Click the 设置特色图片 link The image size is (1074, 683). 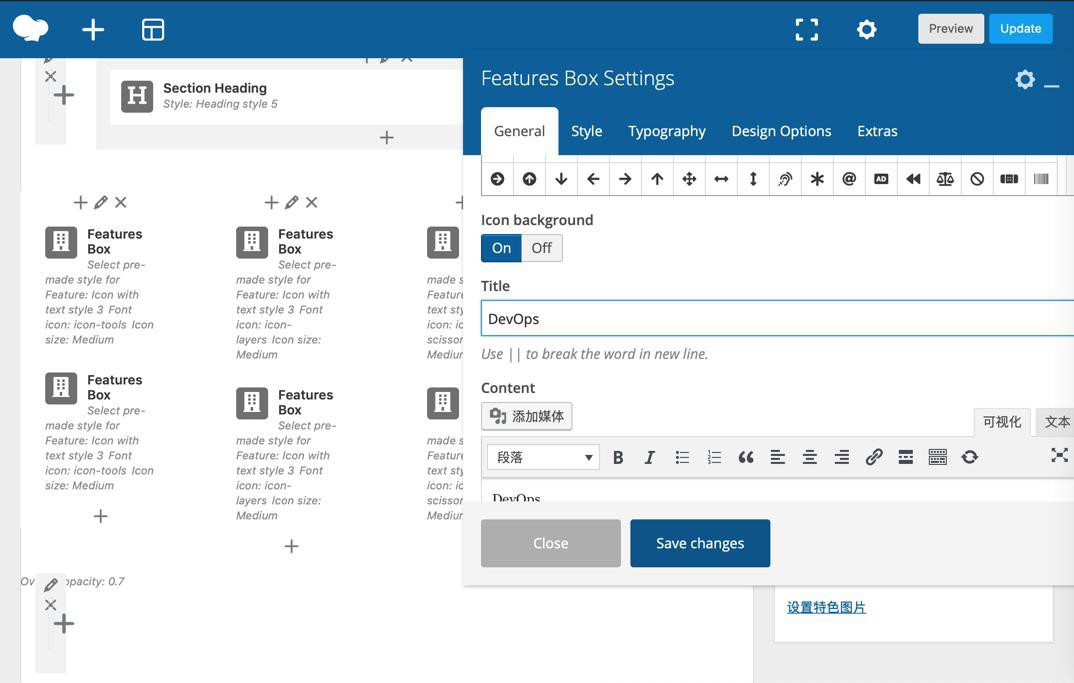pos(826,607)
